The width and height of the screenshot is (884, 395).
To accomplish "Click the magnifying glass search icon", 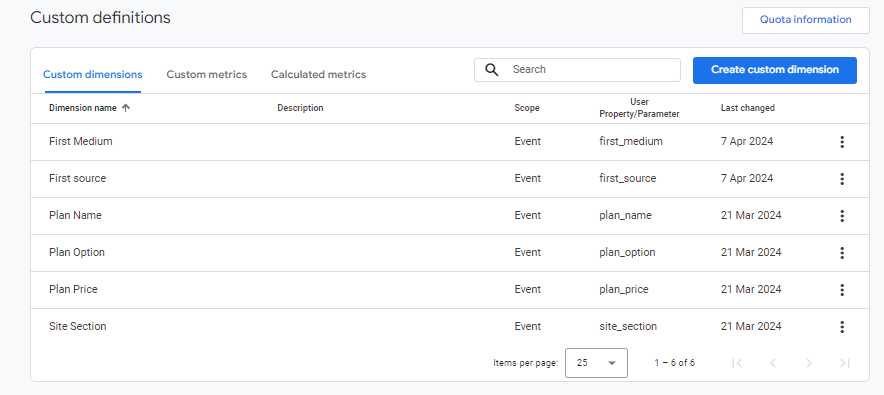I will tap(492, 70).
